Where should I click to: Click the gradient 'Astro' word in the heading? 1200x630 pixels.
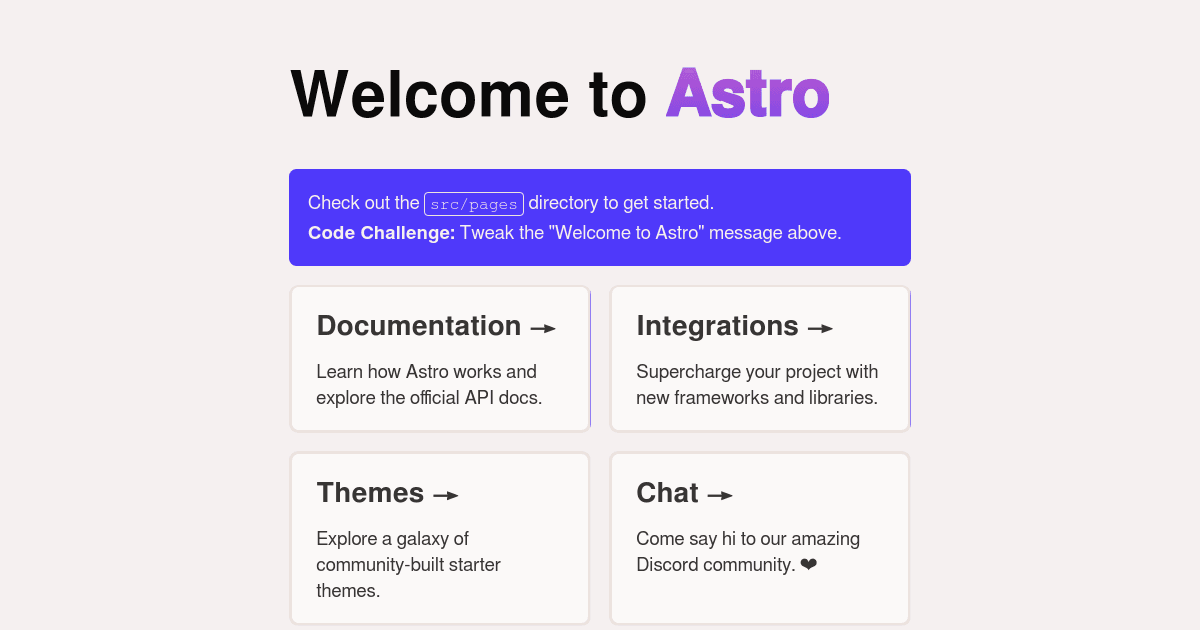click(748, 95)
